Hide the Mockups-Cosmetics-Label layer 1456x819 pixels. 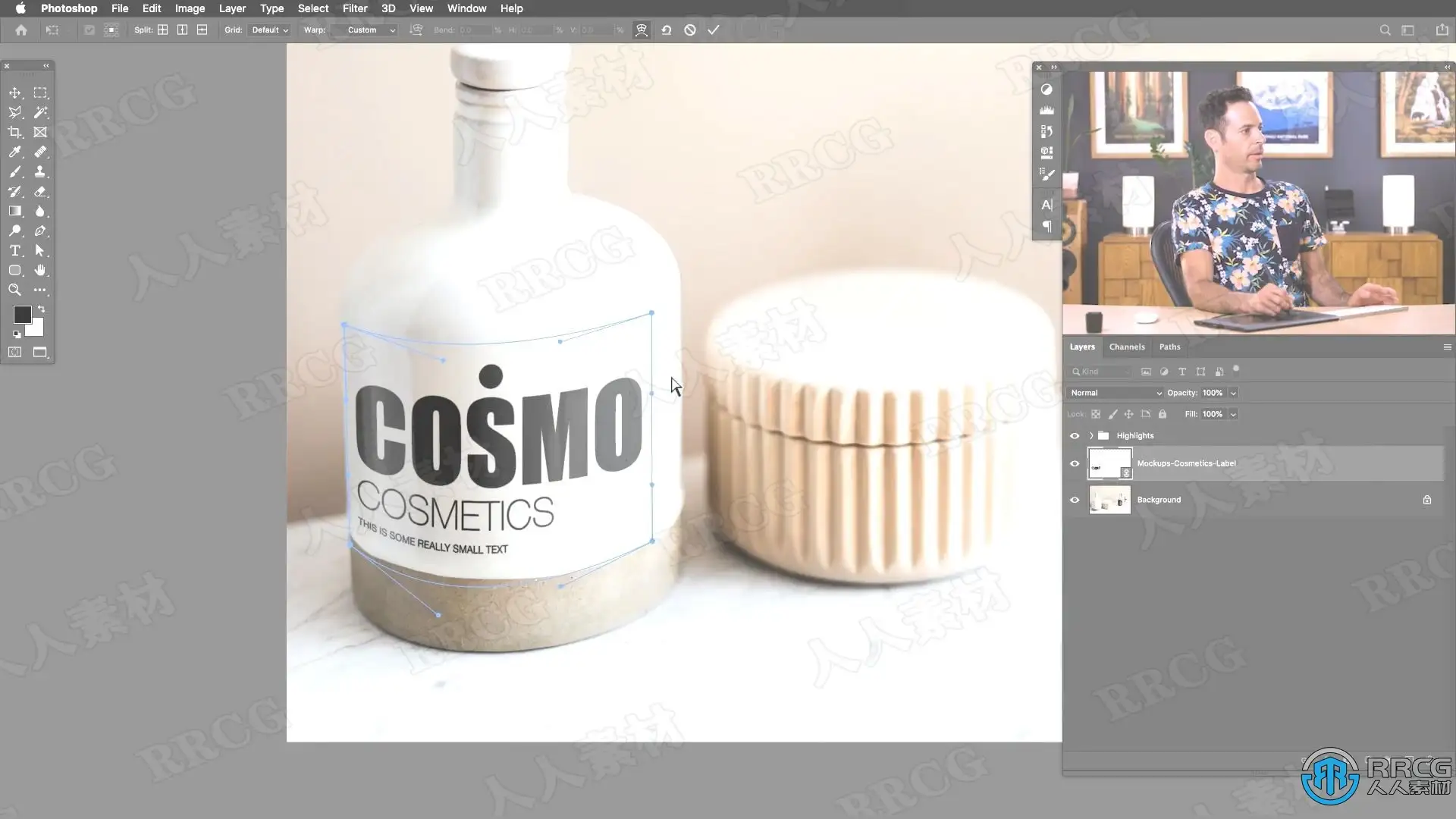1075,463
